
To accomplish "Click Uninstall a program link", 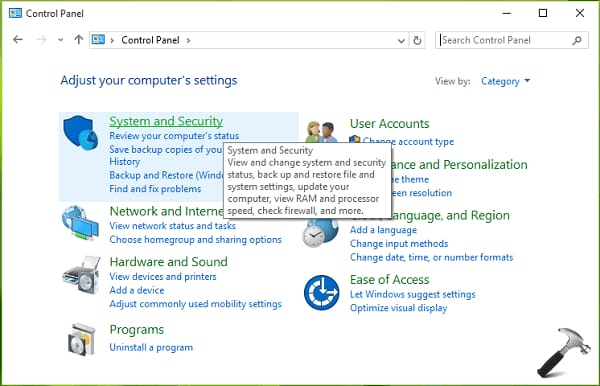I will [x=151, y=347].
